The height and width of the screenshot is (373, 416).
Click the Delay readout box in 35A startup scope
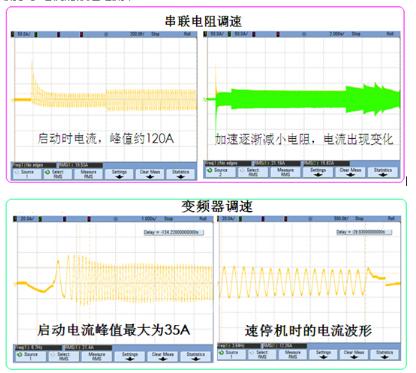click(174, 232)
